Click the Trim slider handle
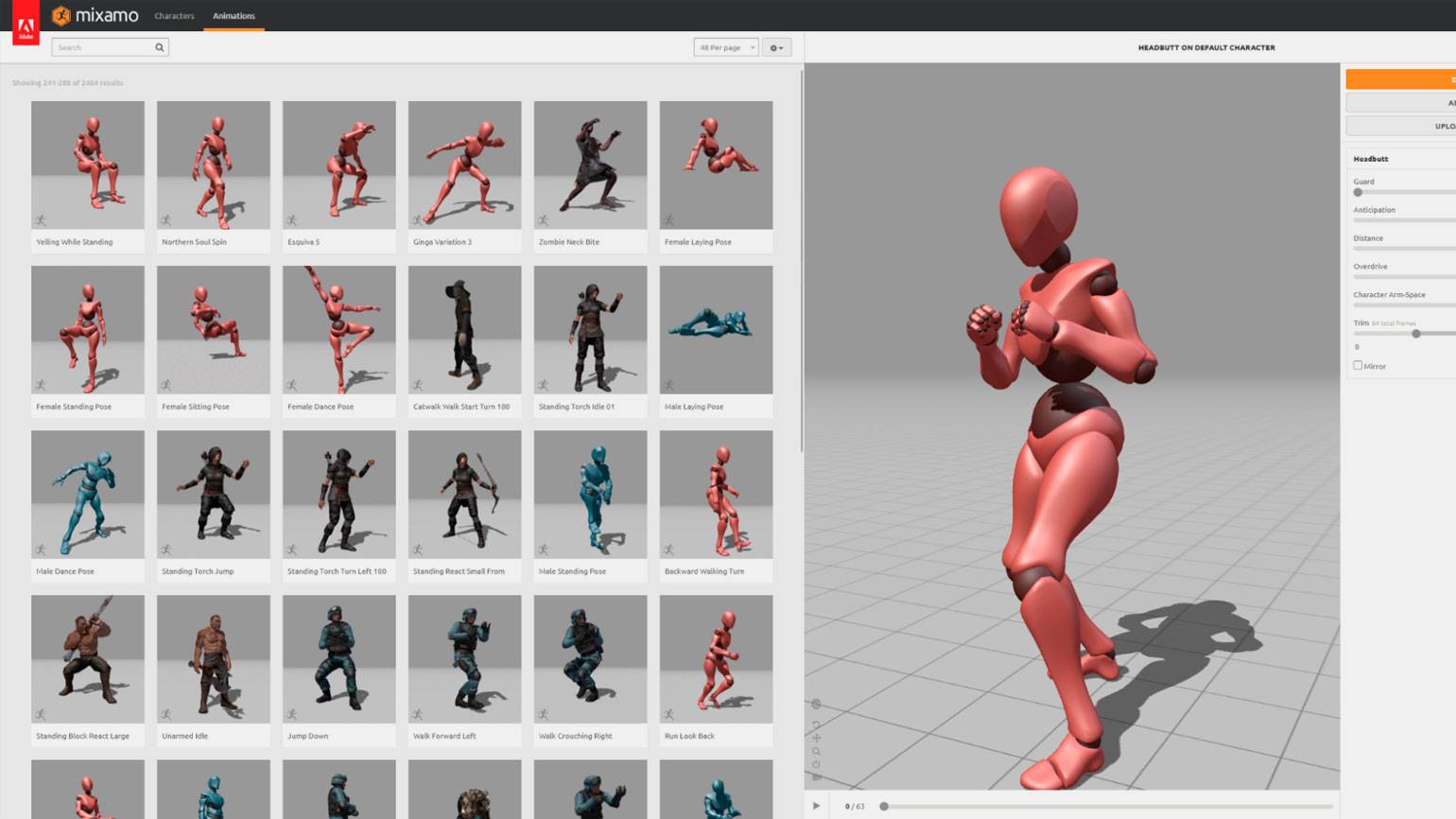 [x=1415, y=334]
